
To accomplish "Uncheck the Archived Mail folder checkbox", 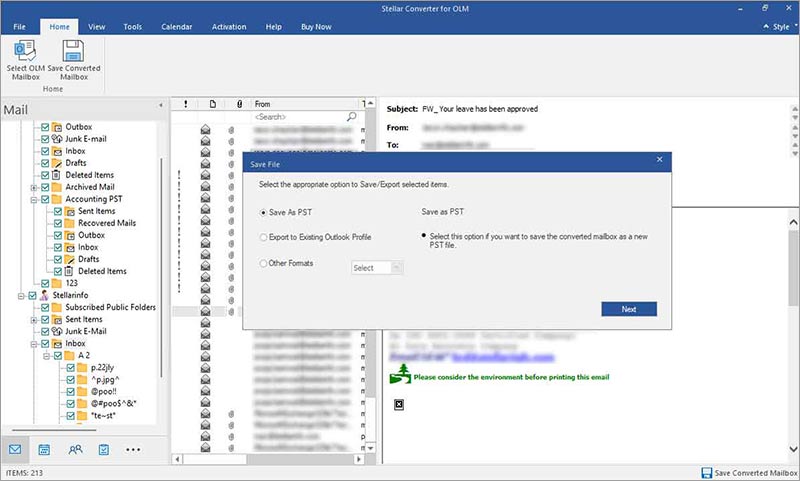I will point(45,187).
